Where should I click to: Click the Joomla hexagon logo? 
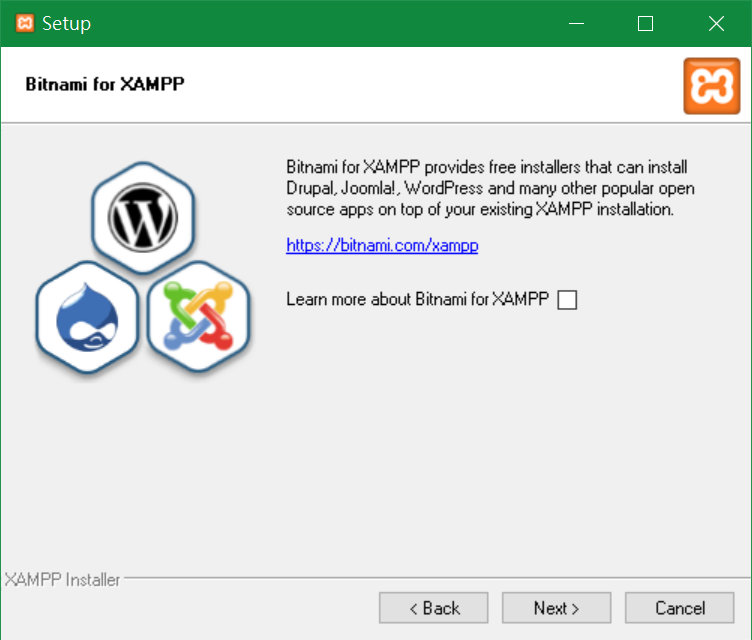pos(199,317)
